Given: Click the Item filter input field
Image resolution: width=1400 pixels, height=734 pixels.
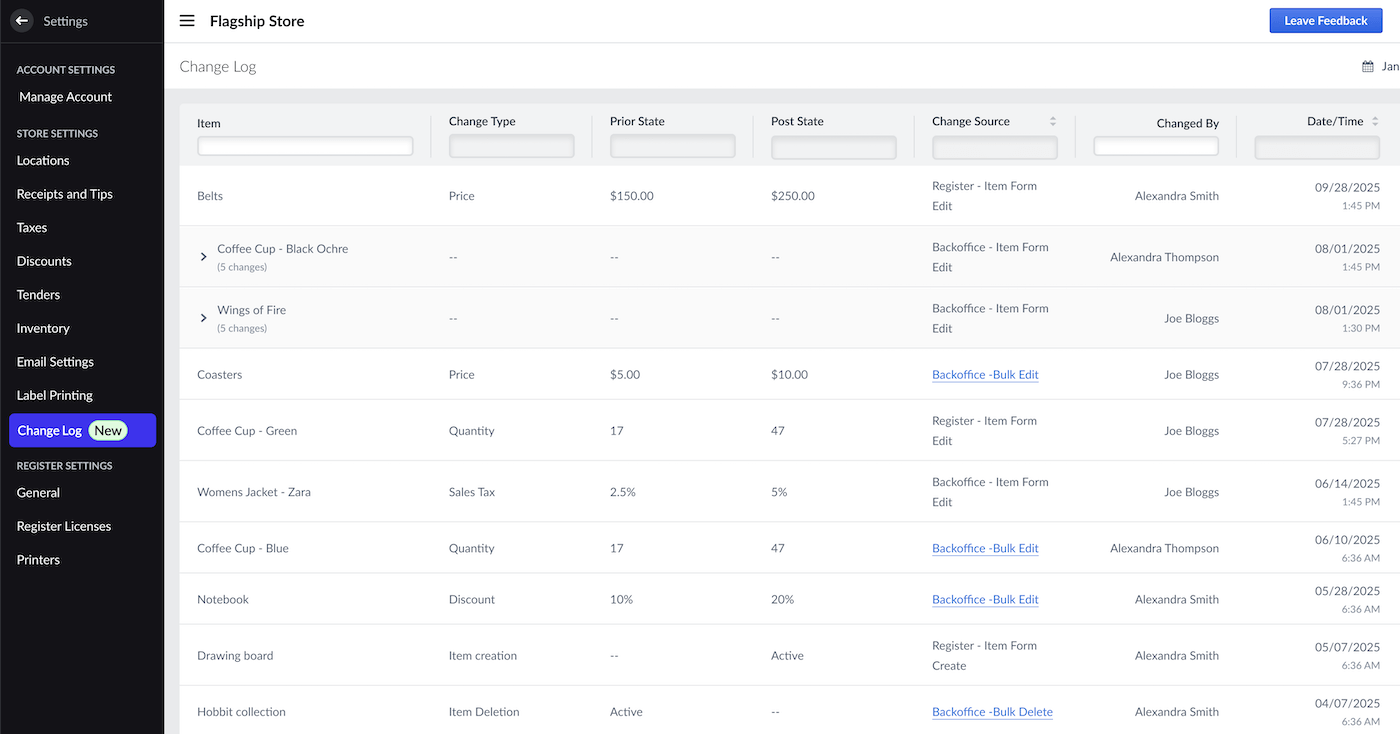Looking at the screenshot, I should click(305, 145).
